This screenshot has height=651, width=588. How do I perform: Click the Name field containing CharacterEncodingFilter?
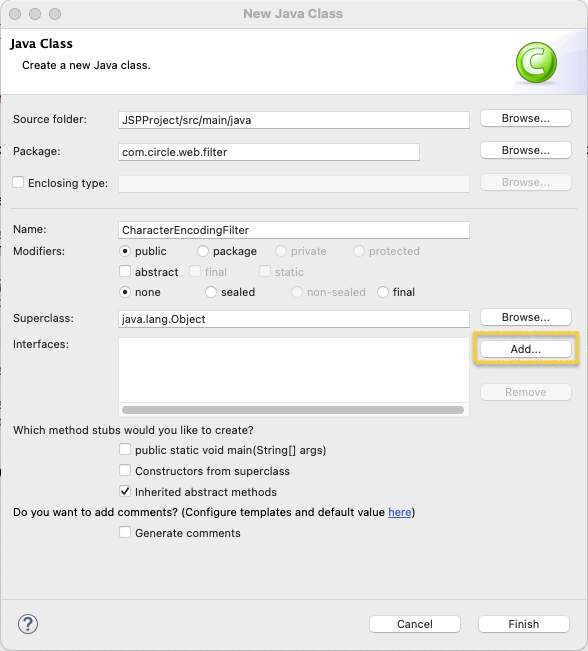coord(294,230)
